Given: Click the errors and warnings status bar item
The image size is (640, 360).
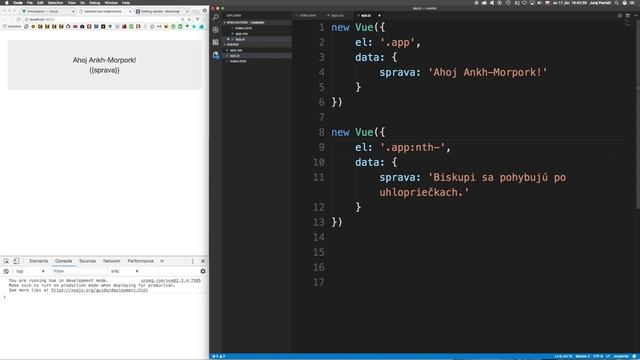Looking at the screenshot, I should [219, 356].
